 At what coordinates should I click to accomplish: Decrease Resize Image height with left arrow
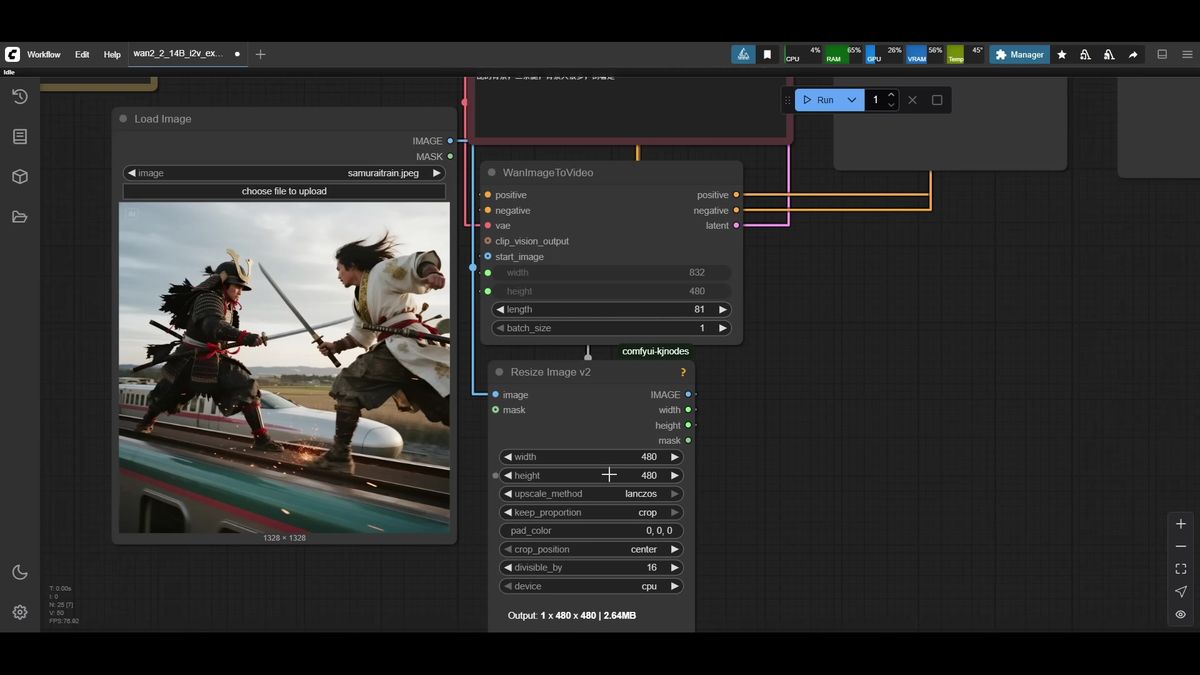508,475
